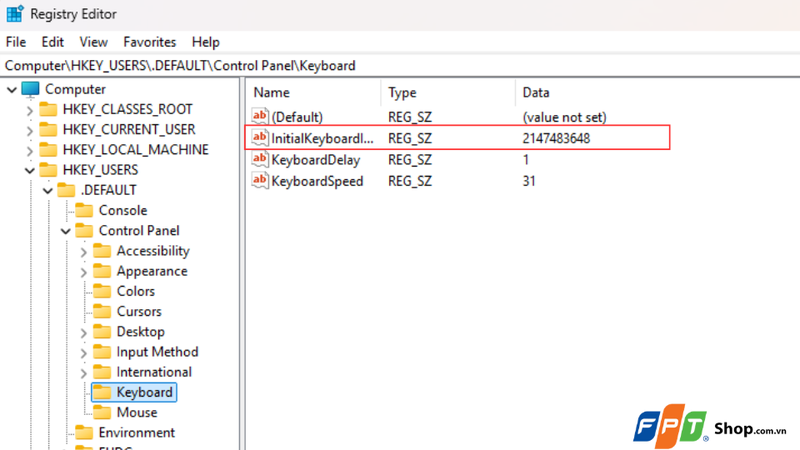Click the HKEY_LOCAL_MACHINE folder icon
Viewport: 800px width, 450px height.
[48, 149]
